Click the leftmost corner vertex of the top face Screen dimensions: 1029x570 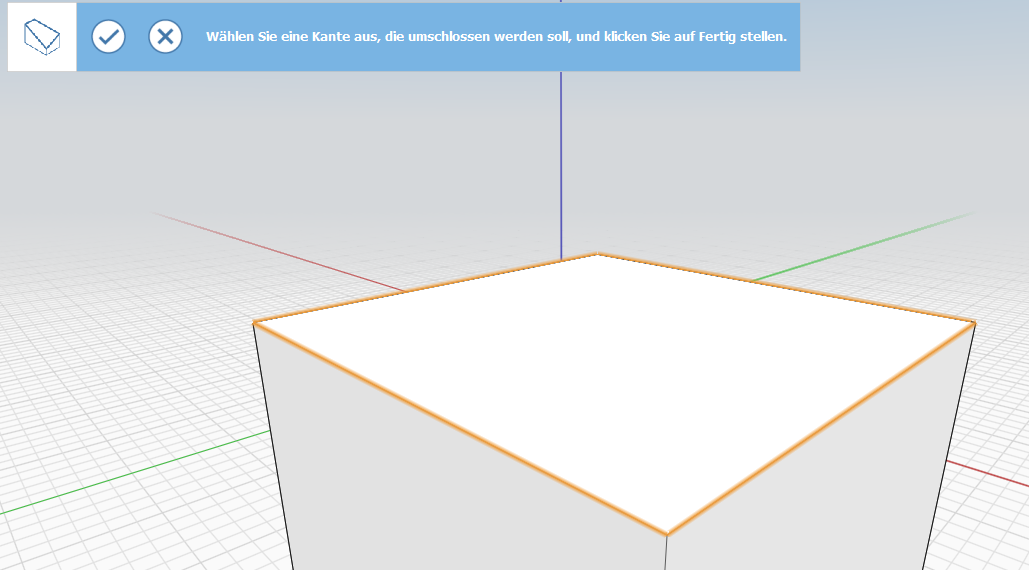point(254,322)
